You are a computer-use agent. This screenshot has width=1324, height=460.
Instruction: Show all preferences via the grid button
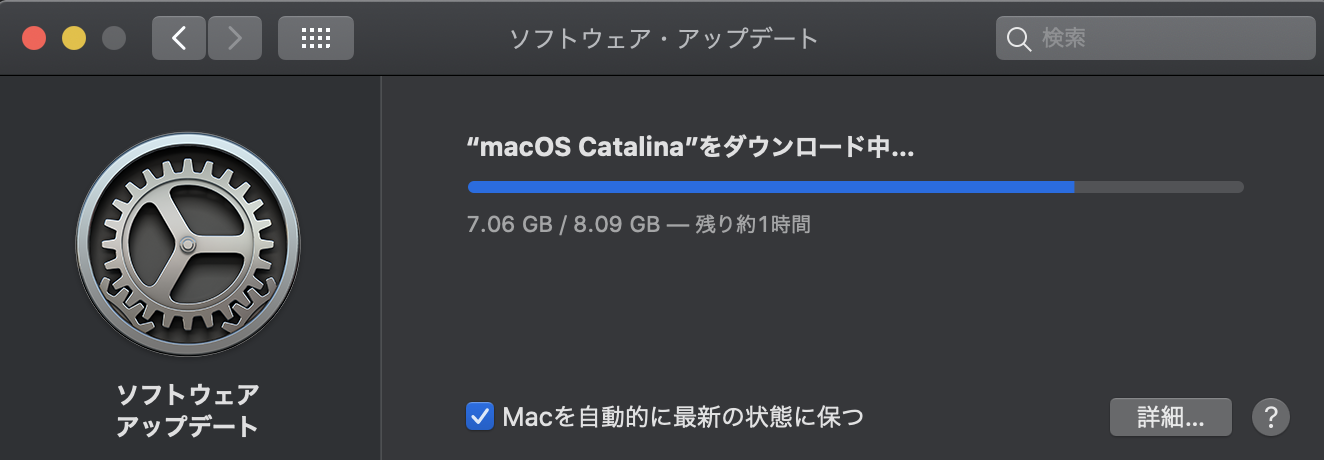click(315, 39)
